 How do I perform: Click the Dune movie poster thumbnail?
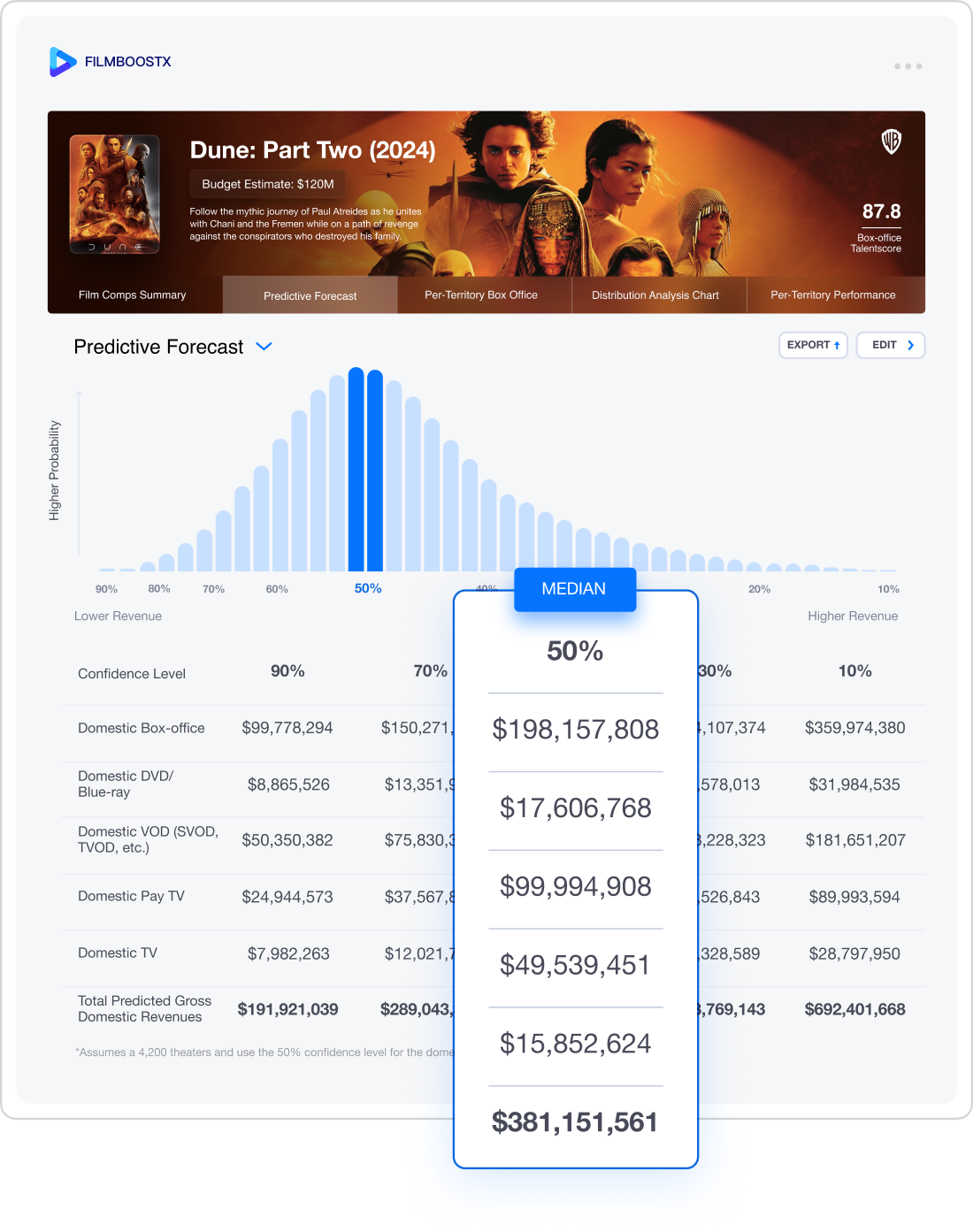115,195
